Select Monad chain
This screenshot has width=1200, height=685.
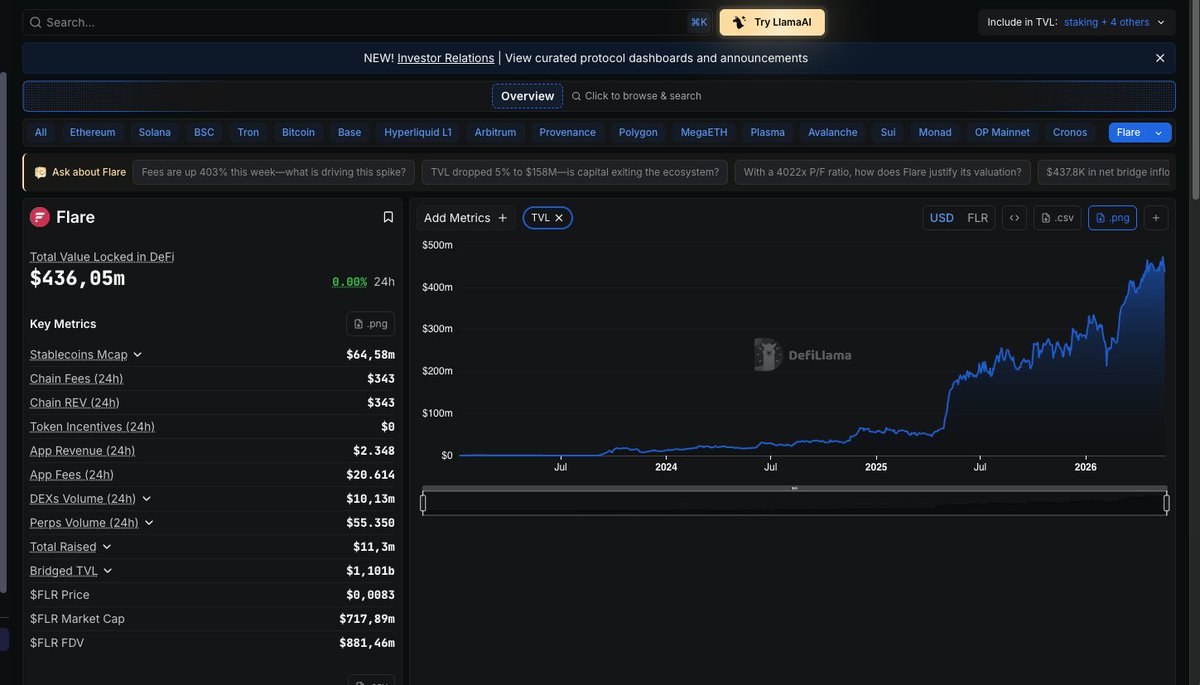(935, 132)
